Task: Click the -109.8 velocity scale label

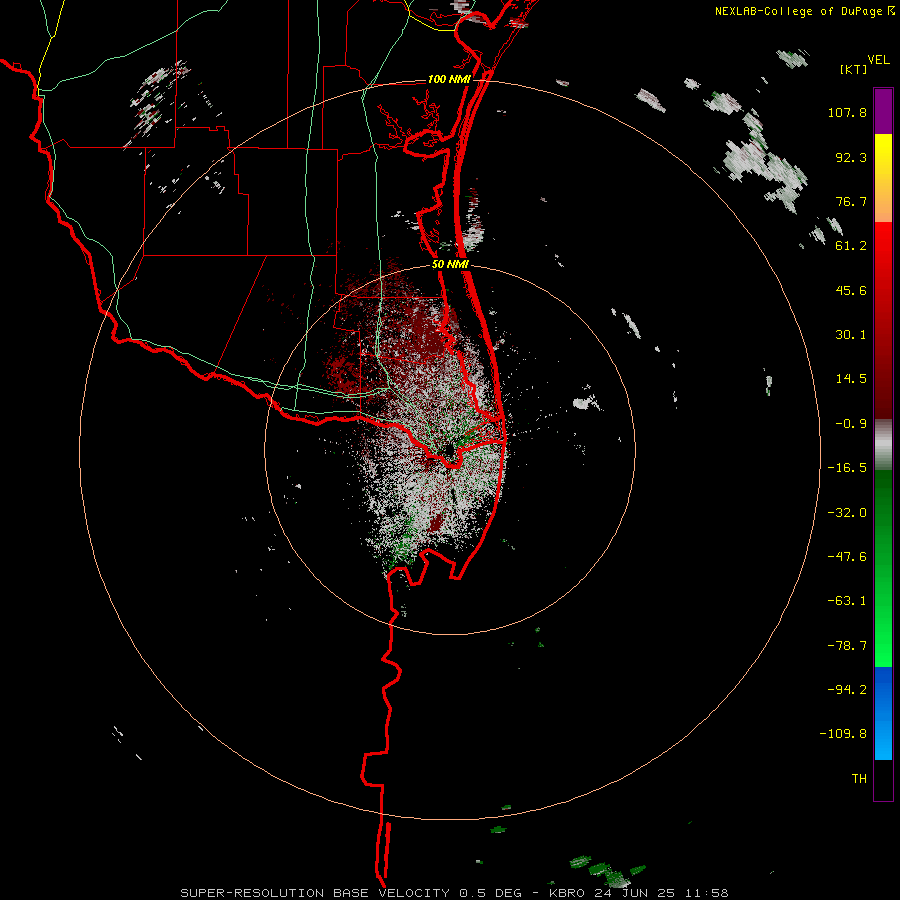Action: point(843,734)
